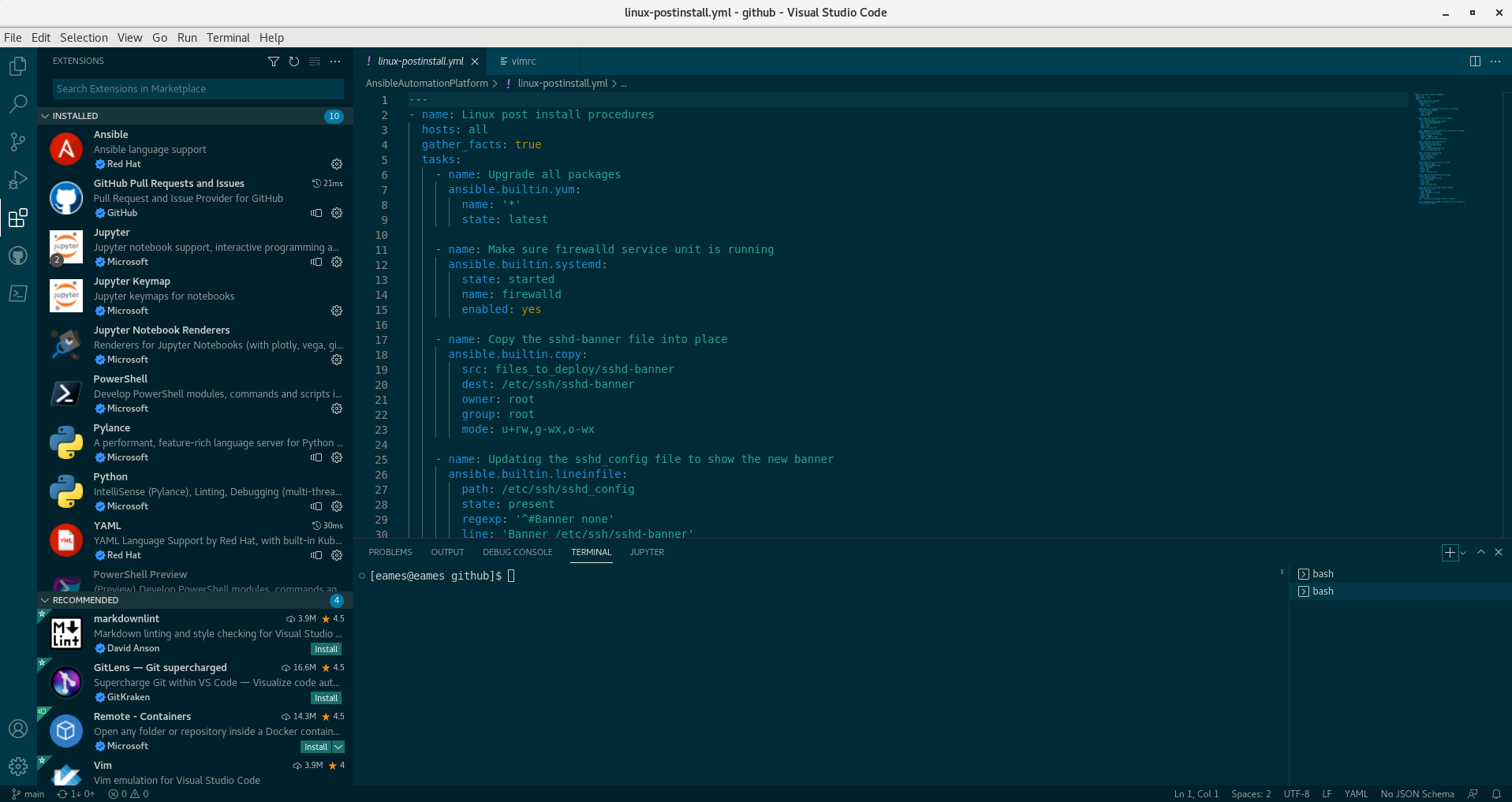Collapse the INSTALLED extensions section

[x=45, y=116]
